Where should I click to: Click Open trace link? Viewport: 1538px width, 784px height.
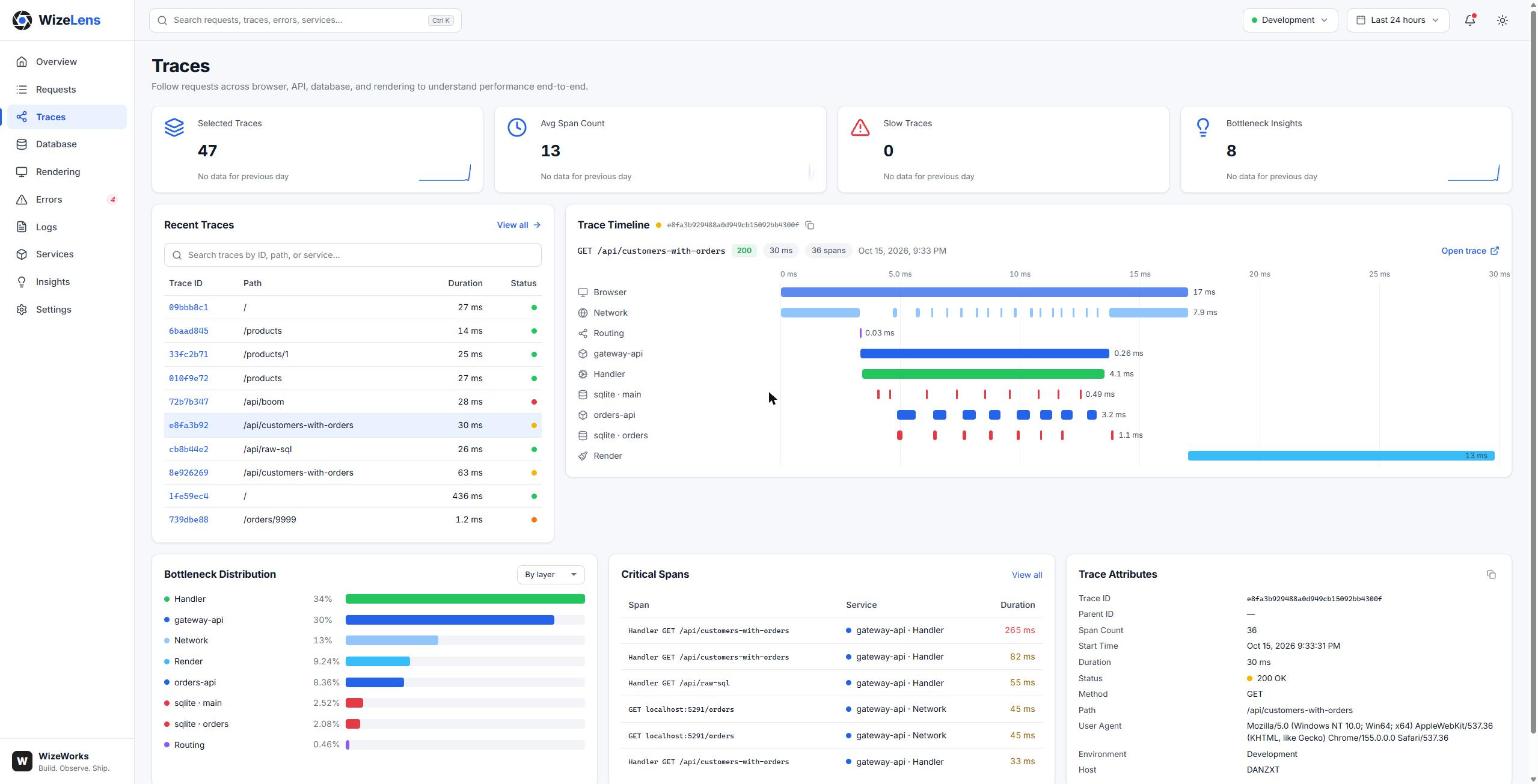click(x=1470, y=251)
